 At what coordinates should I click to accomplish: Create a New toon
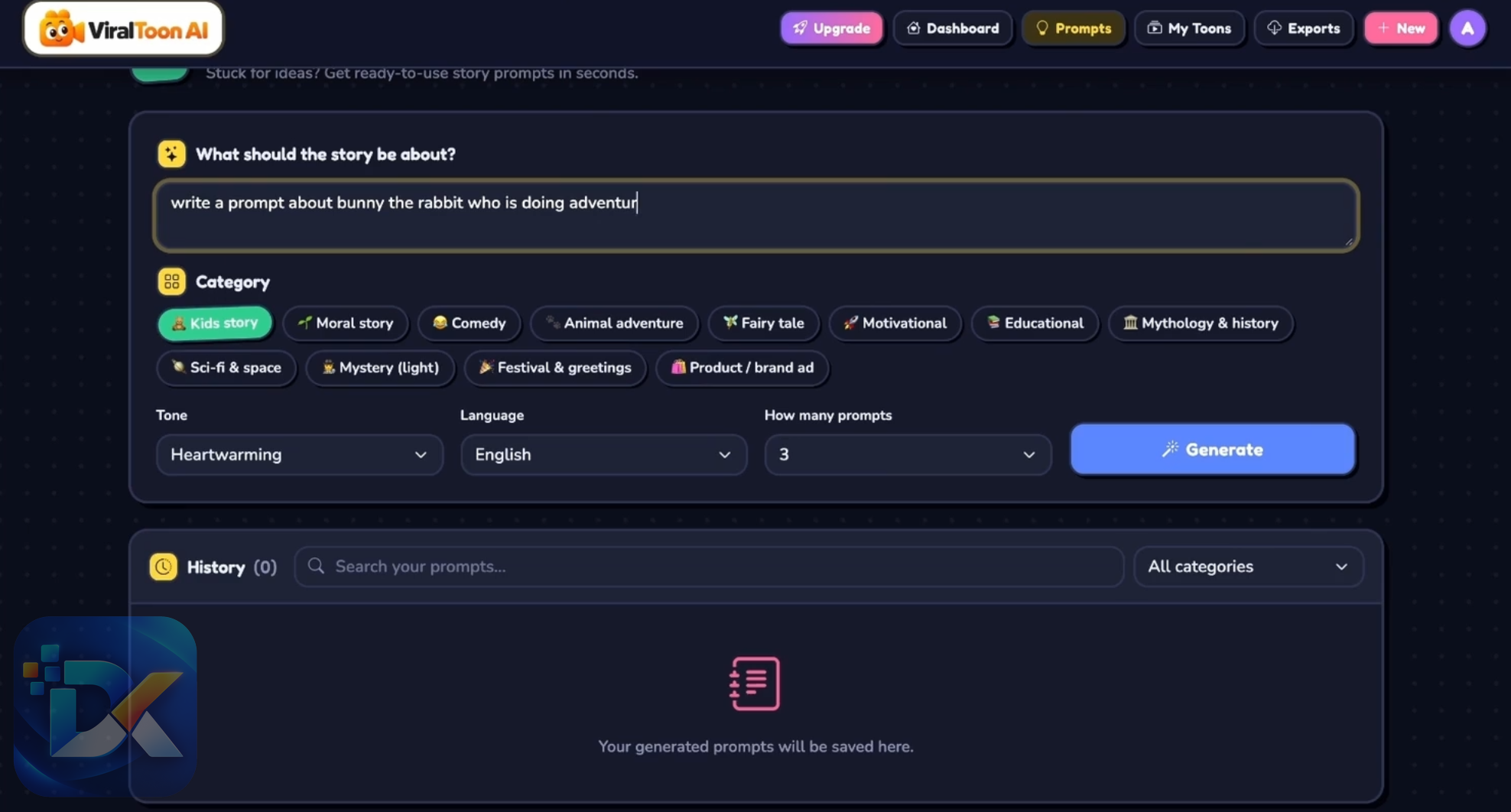pyautogui.click(x=1401, y=28)
